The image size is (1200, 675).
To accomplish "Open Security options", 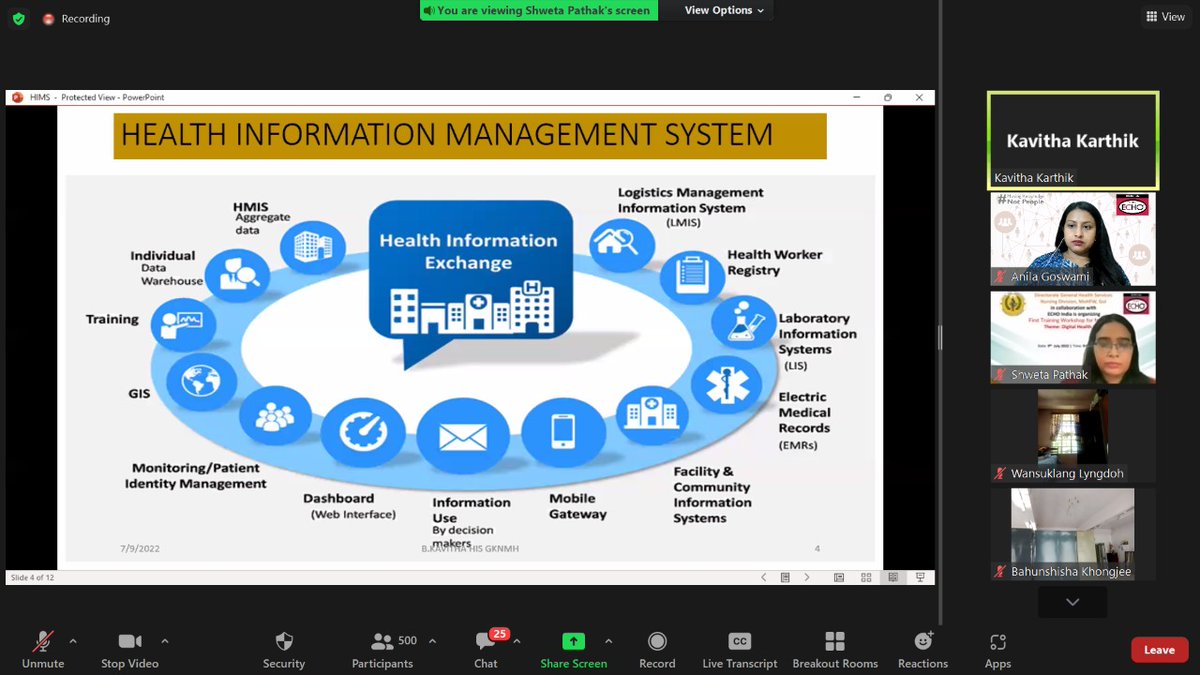I will [x=284, y=650].
